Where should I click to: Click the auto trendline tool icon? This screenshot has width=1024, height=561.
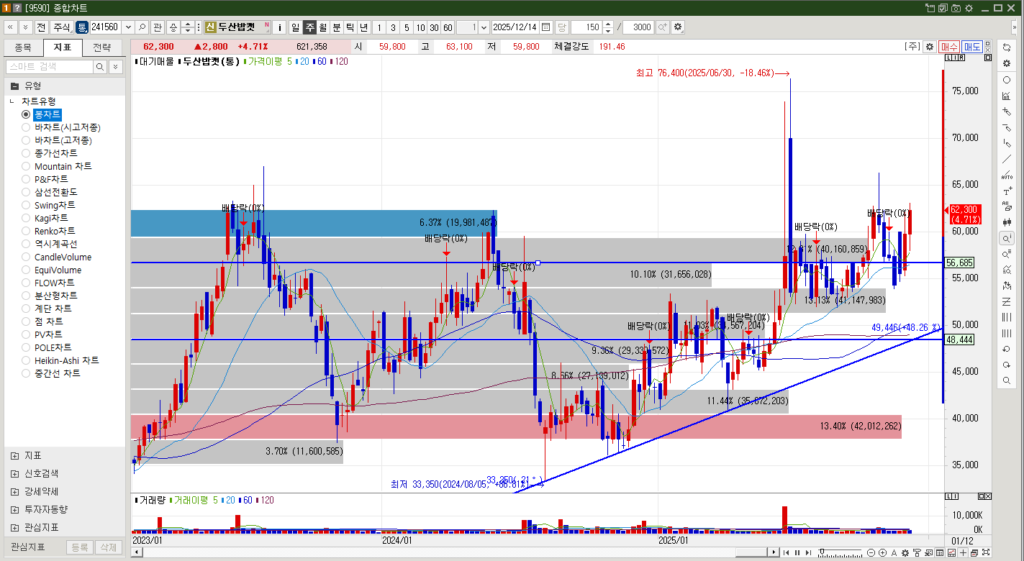pyautogui.click(x=1007, y=176)
